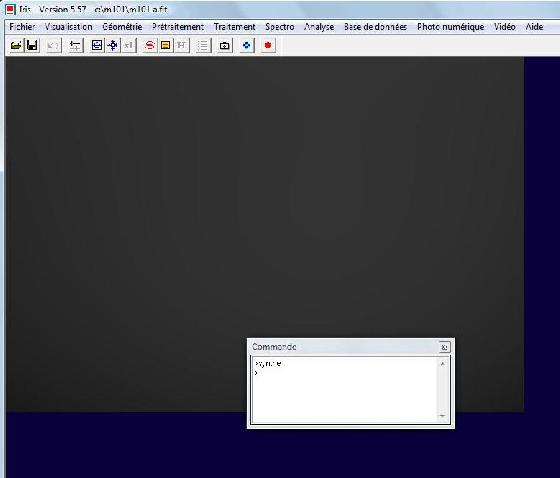Click the x1 zoom reset icon
The height and width of the screenshot is (478, 560).
pos(129,45)
